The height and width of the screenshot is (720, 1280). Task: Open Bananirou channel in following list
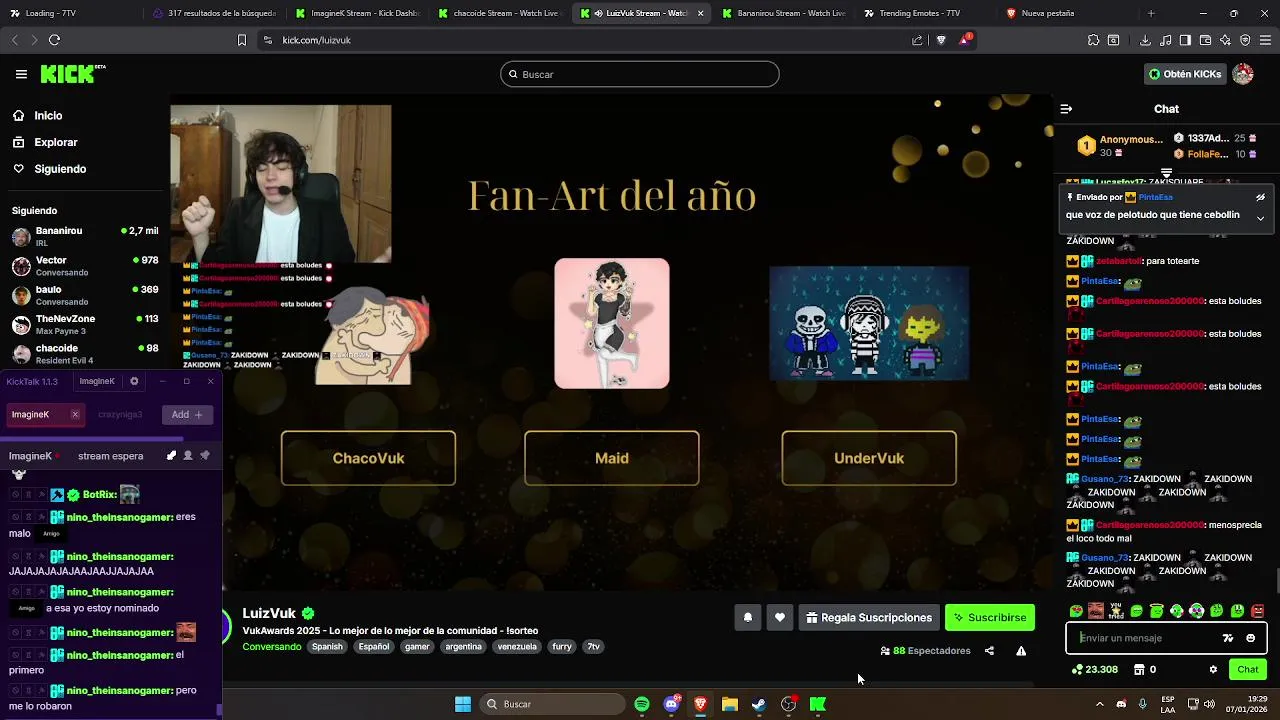click(85, 236)
